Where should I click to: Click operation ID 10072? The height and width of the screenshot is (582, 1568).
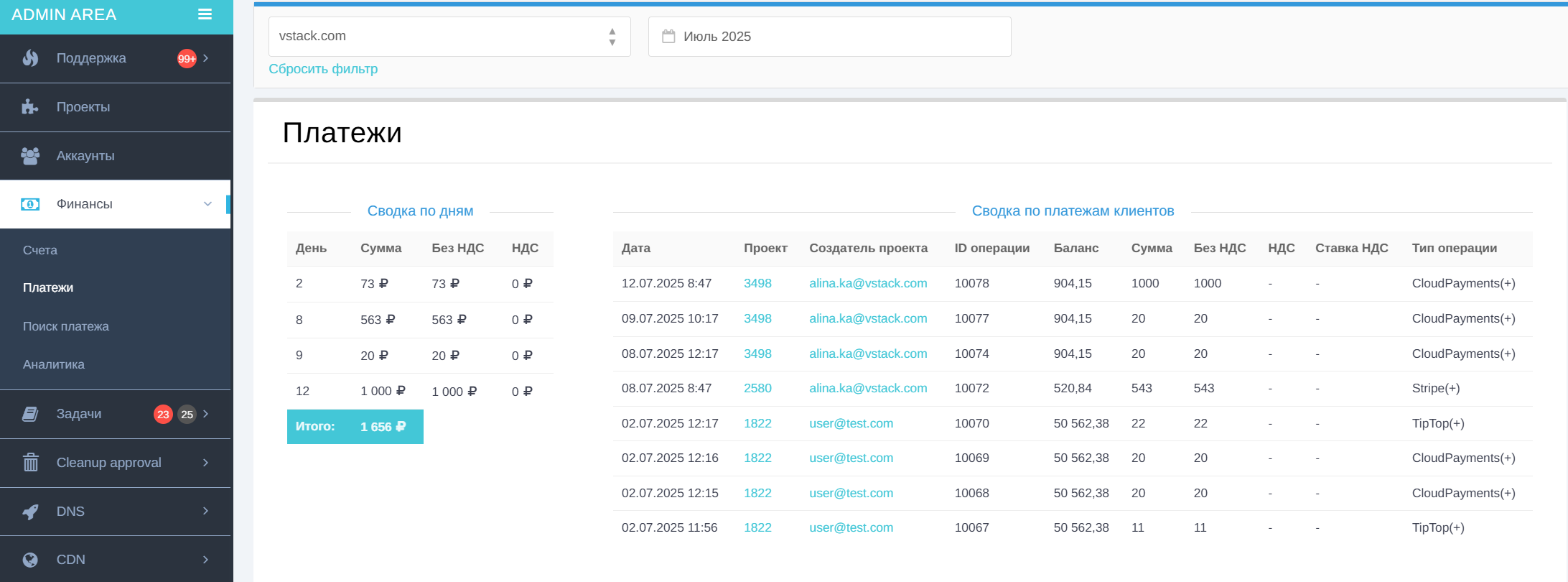click(972, 388)
